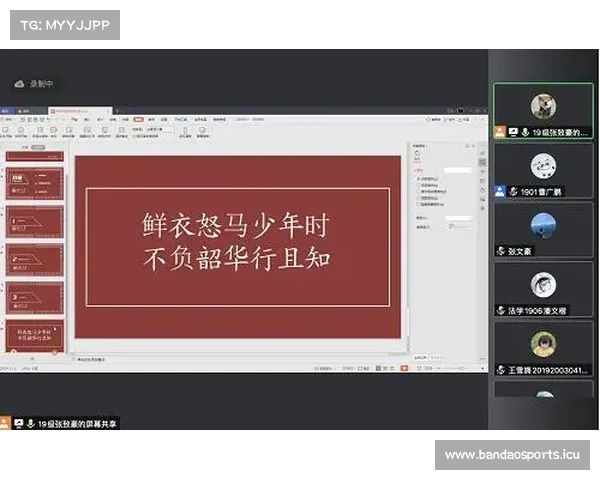
Task: Switch to the WPS presentation document tab
Action: (80, 111)
